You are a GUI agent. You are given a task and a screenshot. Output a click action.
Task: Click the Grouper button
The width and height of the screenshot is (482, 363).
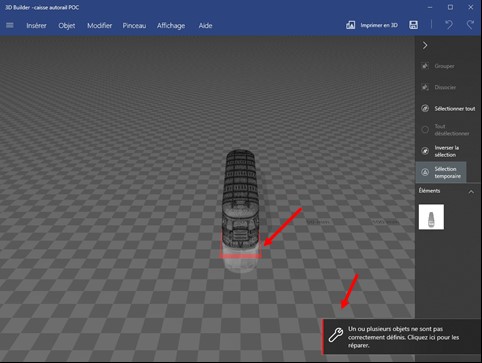438,66
